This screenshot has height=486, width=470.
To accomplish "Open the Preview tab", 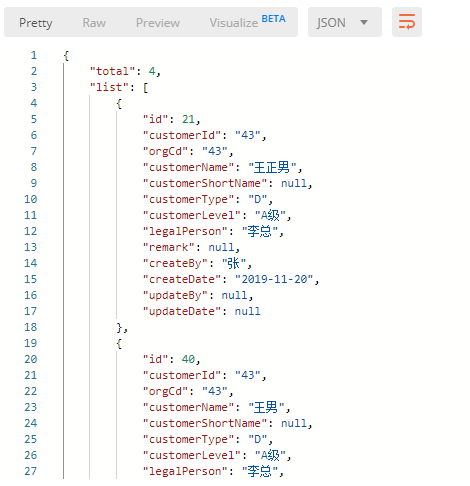I will coord(158,23).
